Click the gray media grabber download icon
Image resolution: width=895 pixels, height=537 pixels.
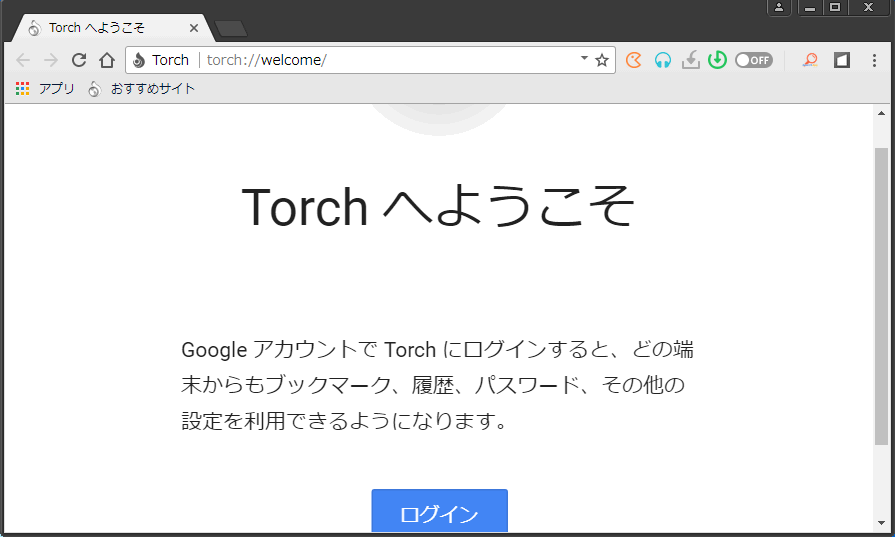click(x=690, y=60)
